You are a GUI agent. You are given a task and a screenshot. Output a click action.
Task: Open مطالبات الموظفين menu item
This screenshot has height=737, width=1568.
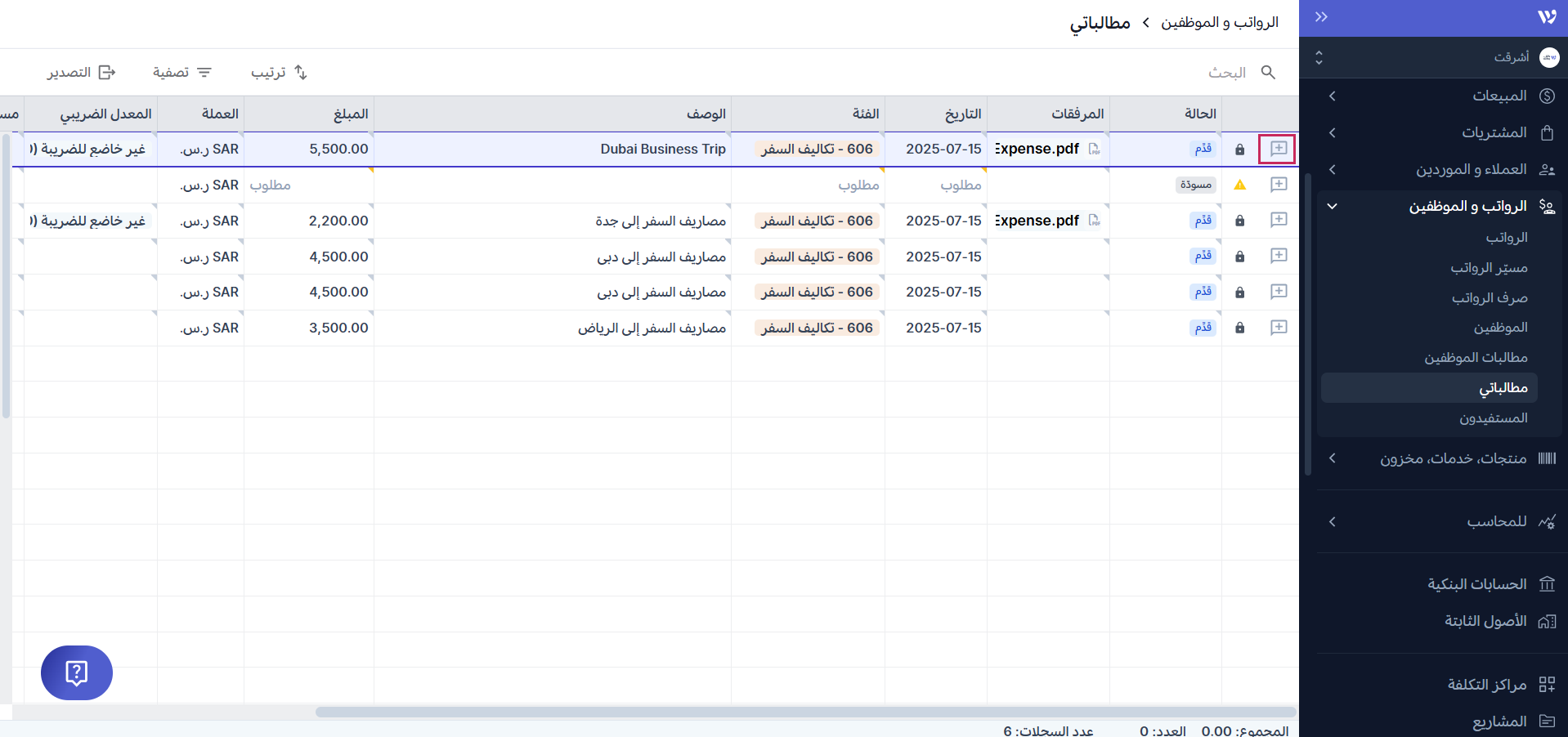[1475, 358]
